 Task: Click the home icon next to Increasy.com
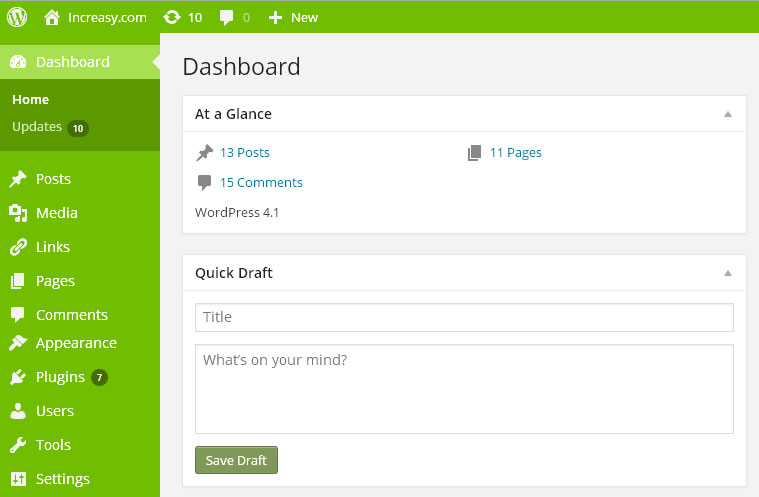click(52, 17)
